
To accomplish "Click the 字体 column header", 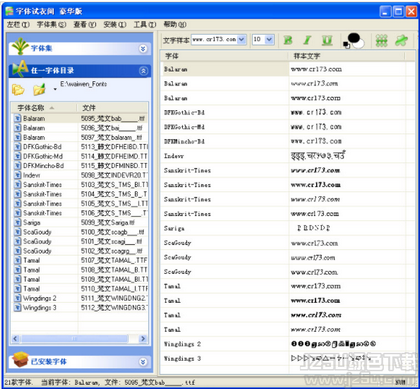I will pos(224,56).
